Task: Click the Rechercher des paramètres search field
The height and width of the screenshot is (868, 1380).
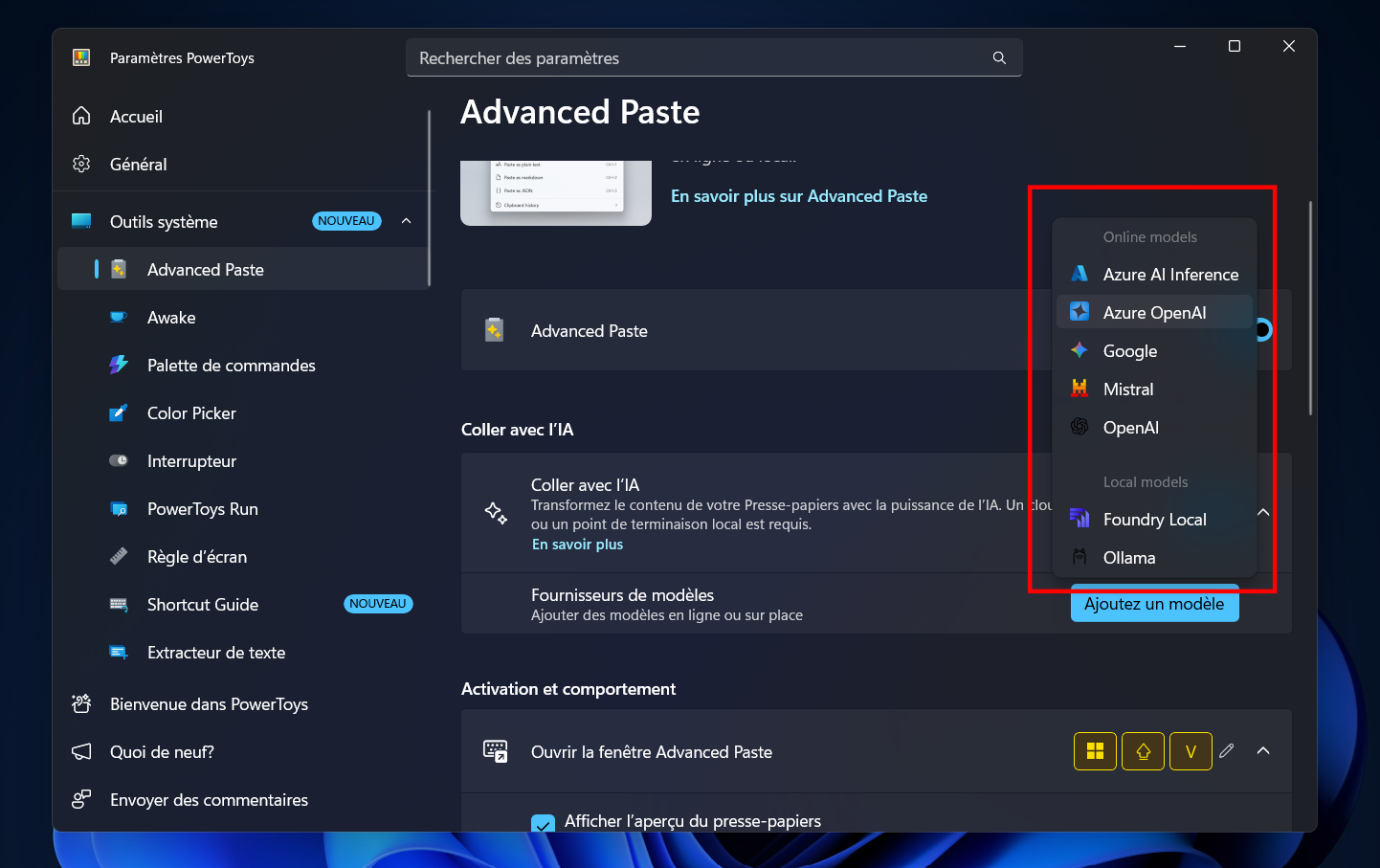Action: point(714,58)
